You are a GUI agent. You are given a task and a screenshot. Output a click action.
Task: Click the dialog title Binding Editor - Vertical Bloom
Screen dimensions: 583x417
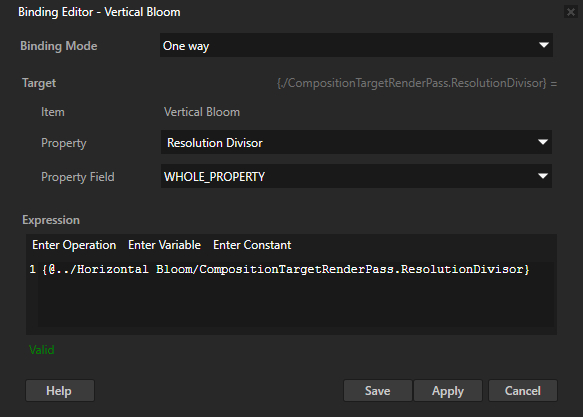point(99,12)
